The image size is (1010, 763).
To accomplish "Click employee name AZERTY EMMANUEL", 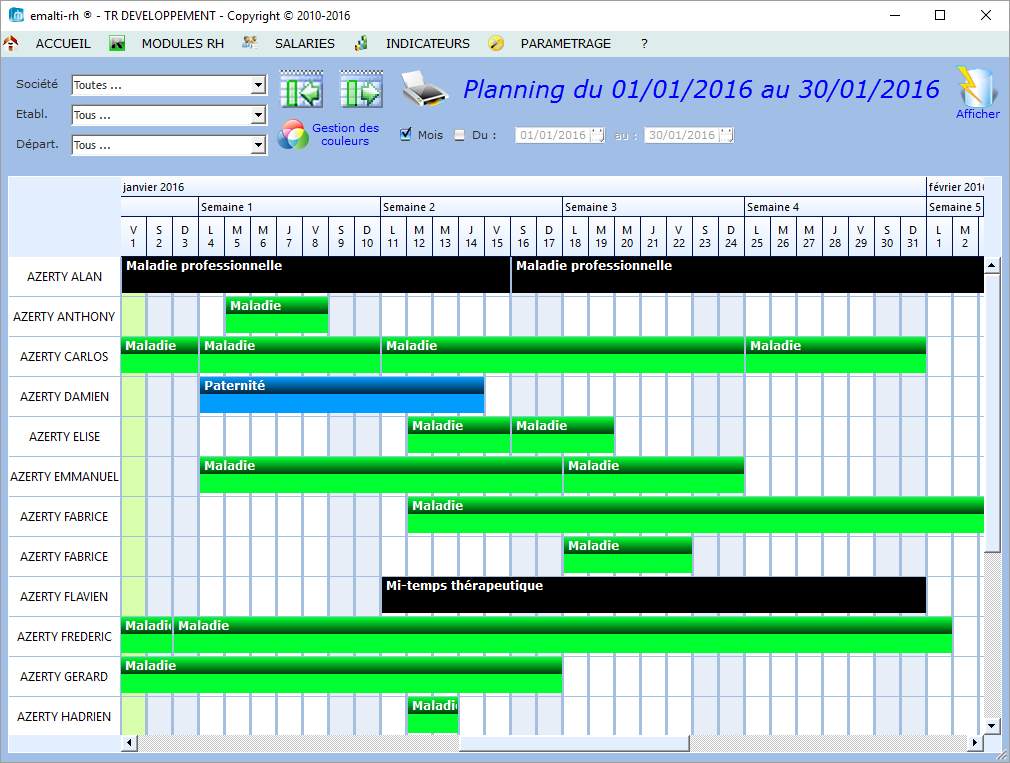I will click(x=64, y=476).
